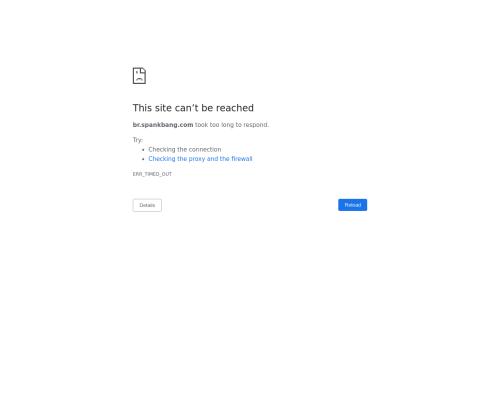Screen dimensions: 500x400
Task: Click the word 'proxy' in the blue link
Action: click(197, 159)
